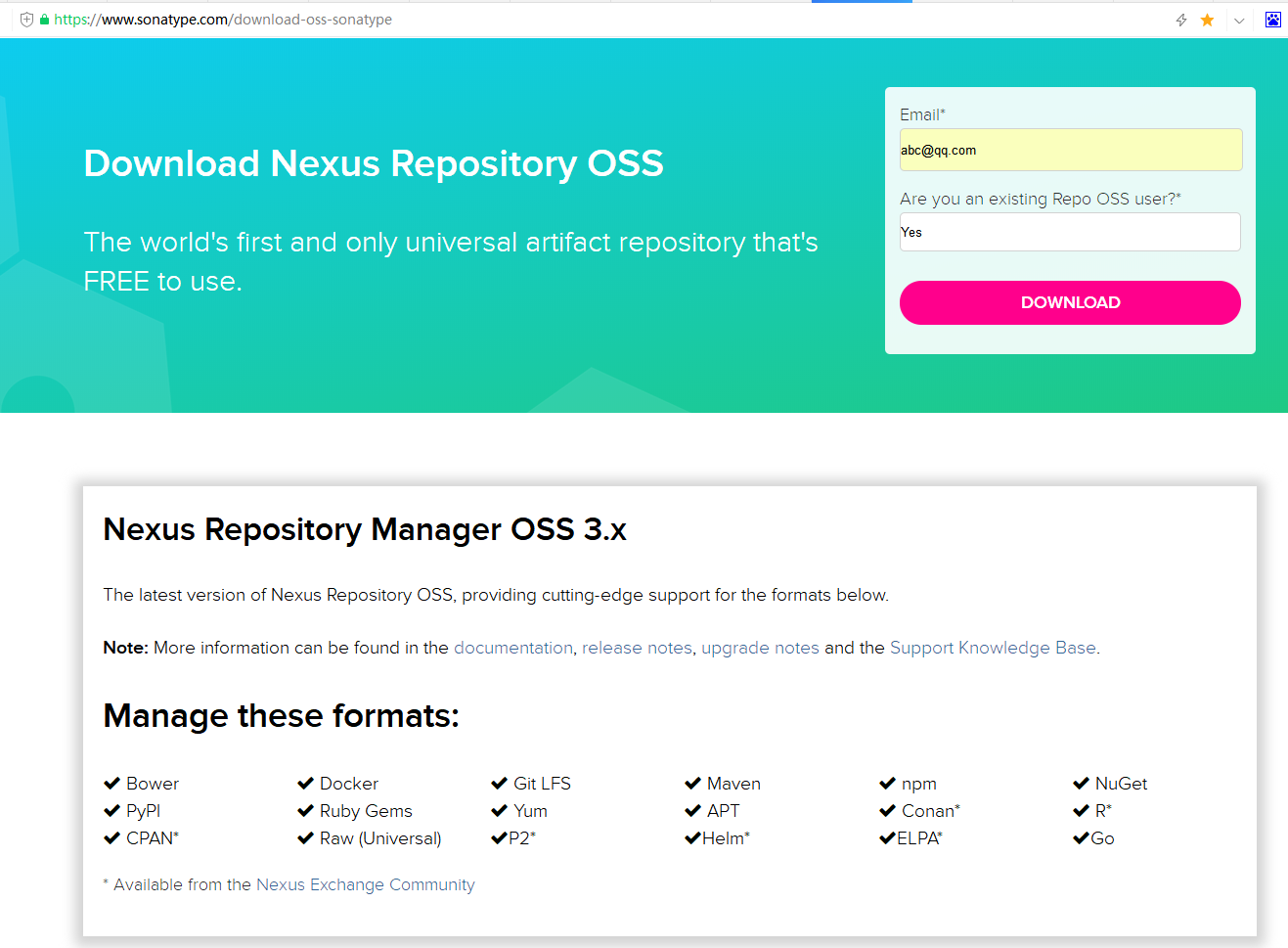Expand the address bar history dropdown arrow

(x=1239, y=21)
